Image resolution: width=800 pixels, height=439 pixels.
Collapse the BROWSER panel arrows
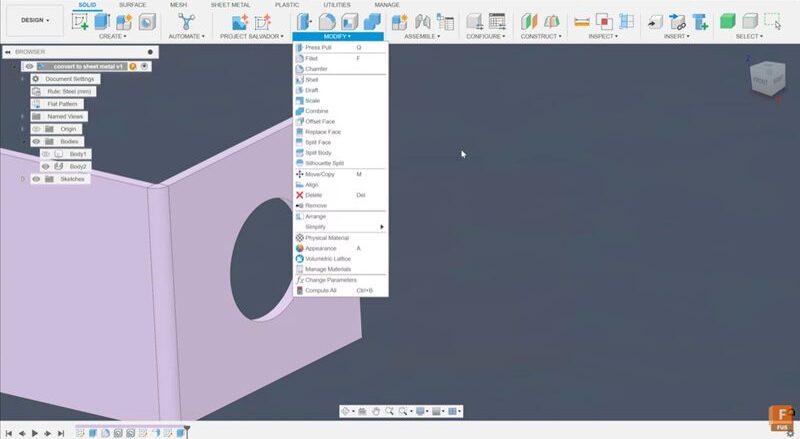8,52
